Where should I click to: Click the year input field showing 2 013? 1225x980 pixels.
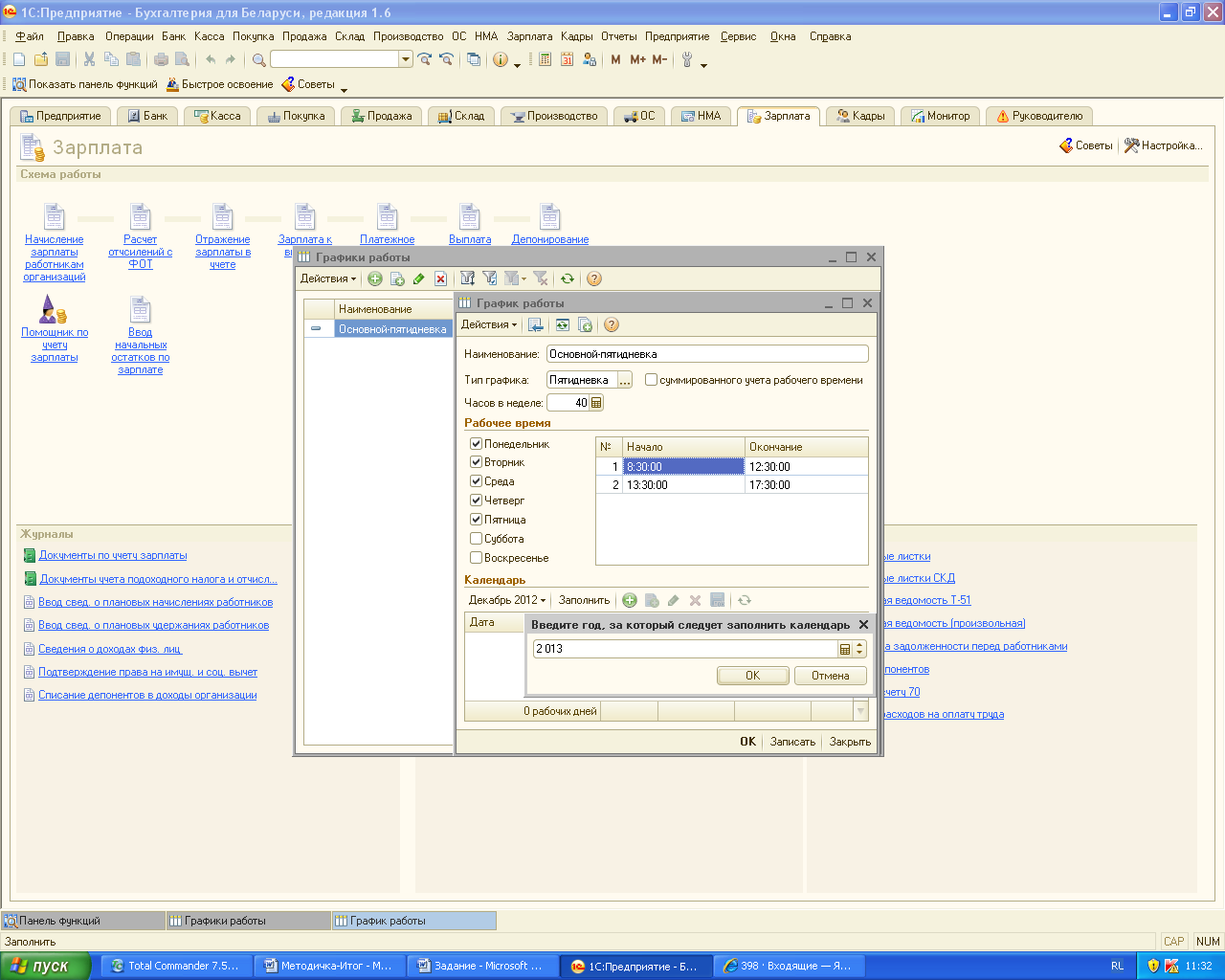click(x=685, y=649)
